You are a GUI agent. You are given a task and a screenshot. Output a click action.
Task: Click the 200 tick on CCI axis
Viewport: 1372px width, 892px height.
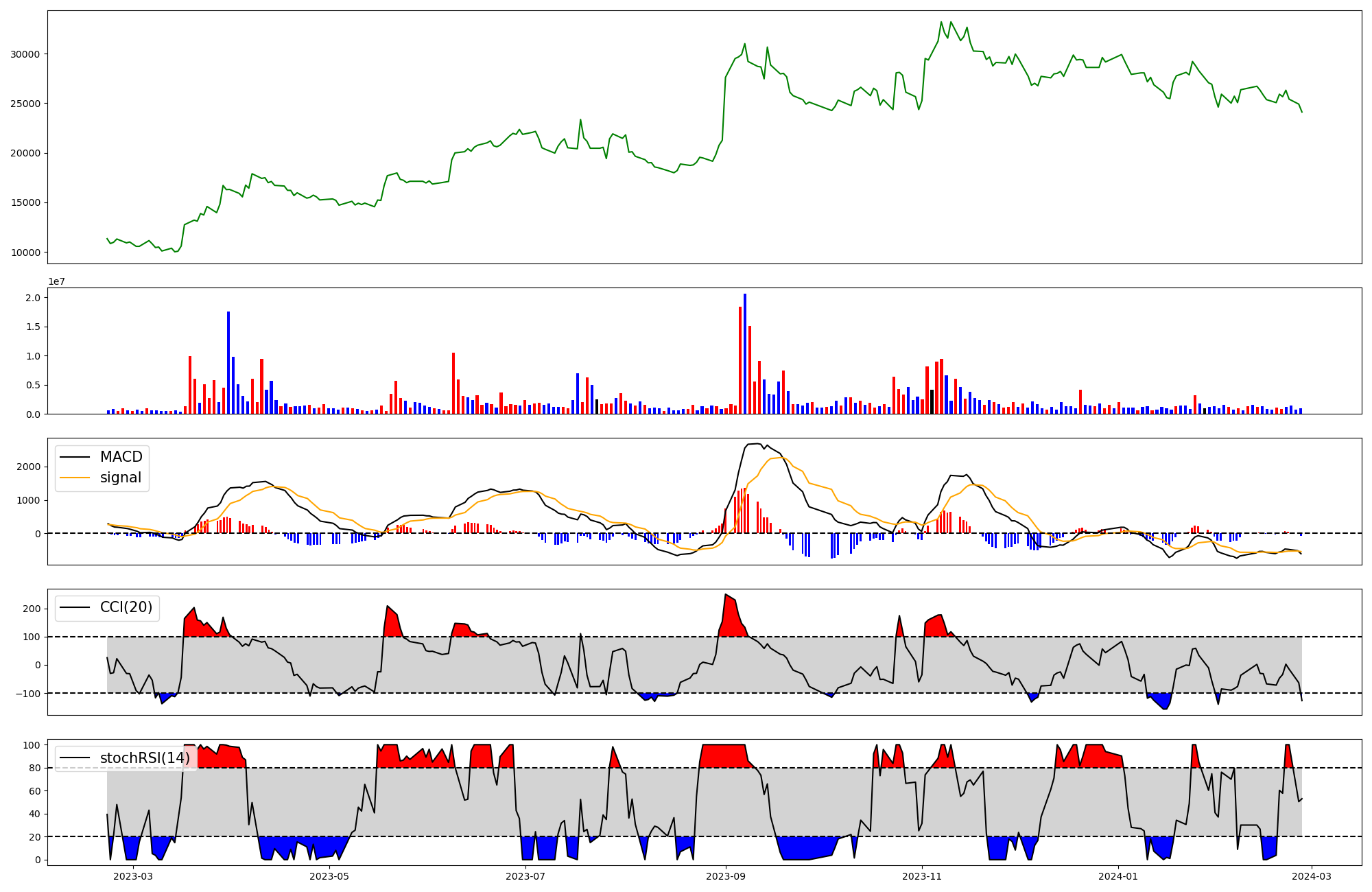(x=32, y=609)
